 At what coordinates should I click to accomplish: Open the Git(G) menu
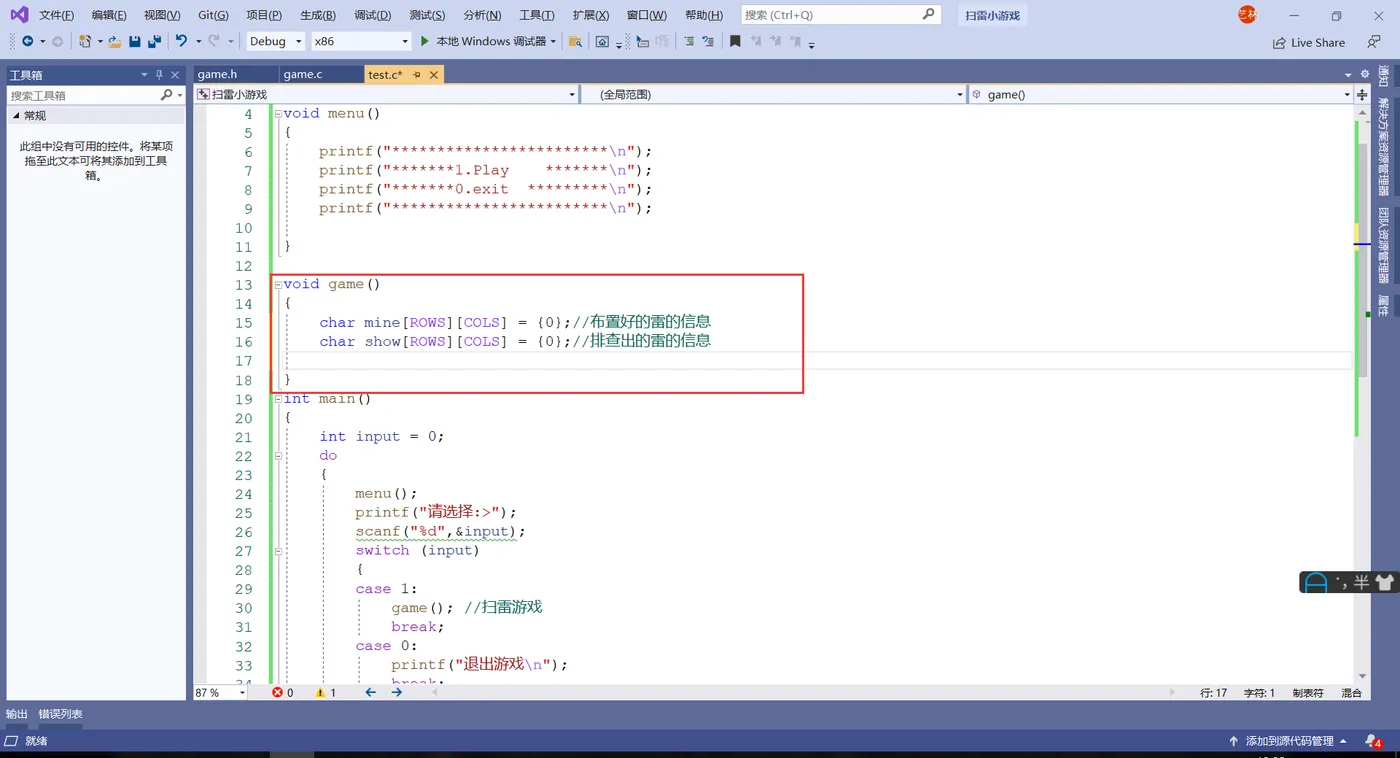click(213, 15)
